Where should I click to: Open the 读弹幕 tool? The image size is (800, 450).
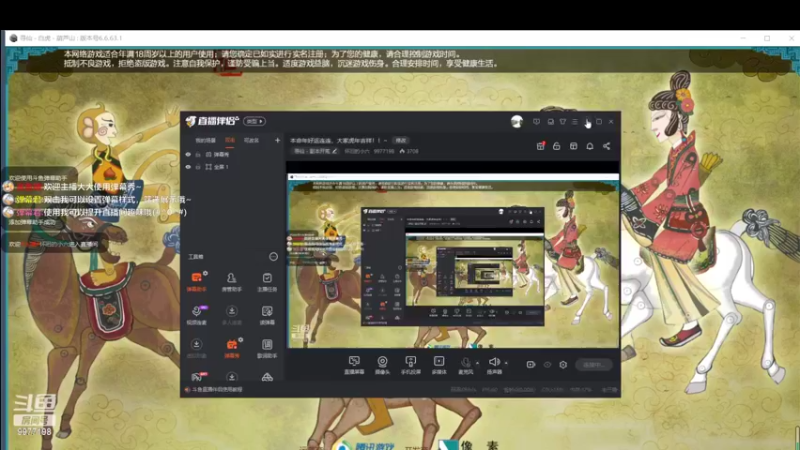[x=267, y=315]
